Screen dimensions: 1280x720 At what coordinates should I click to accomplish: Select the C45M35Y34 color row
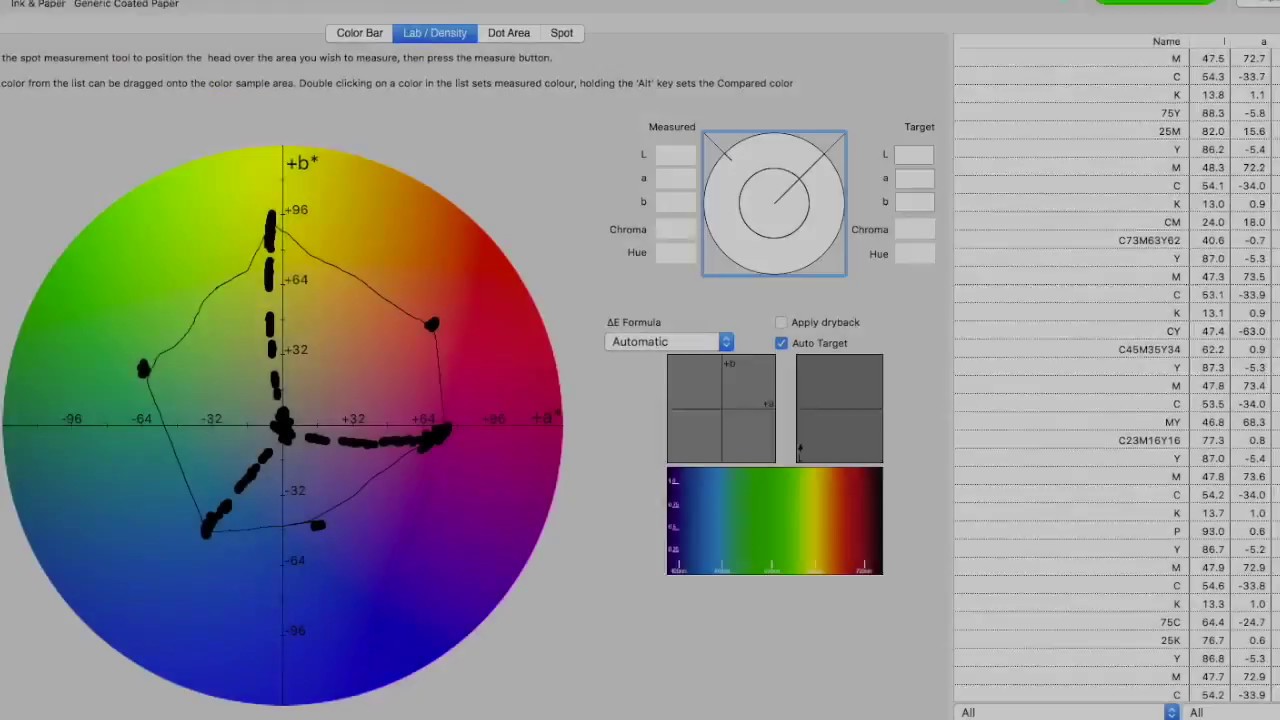[1117, 349]
